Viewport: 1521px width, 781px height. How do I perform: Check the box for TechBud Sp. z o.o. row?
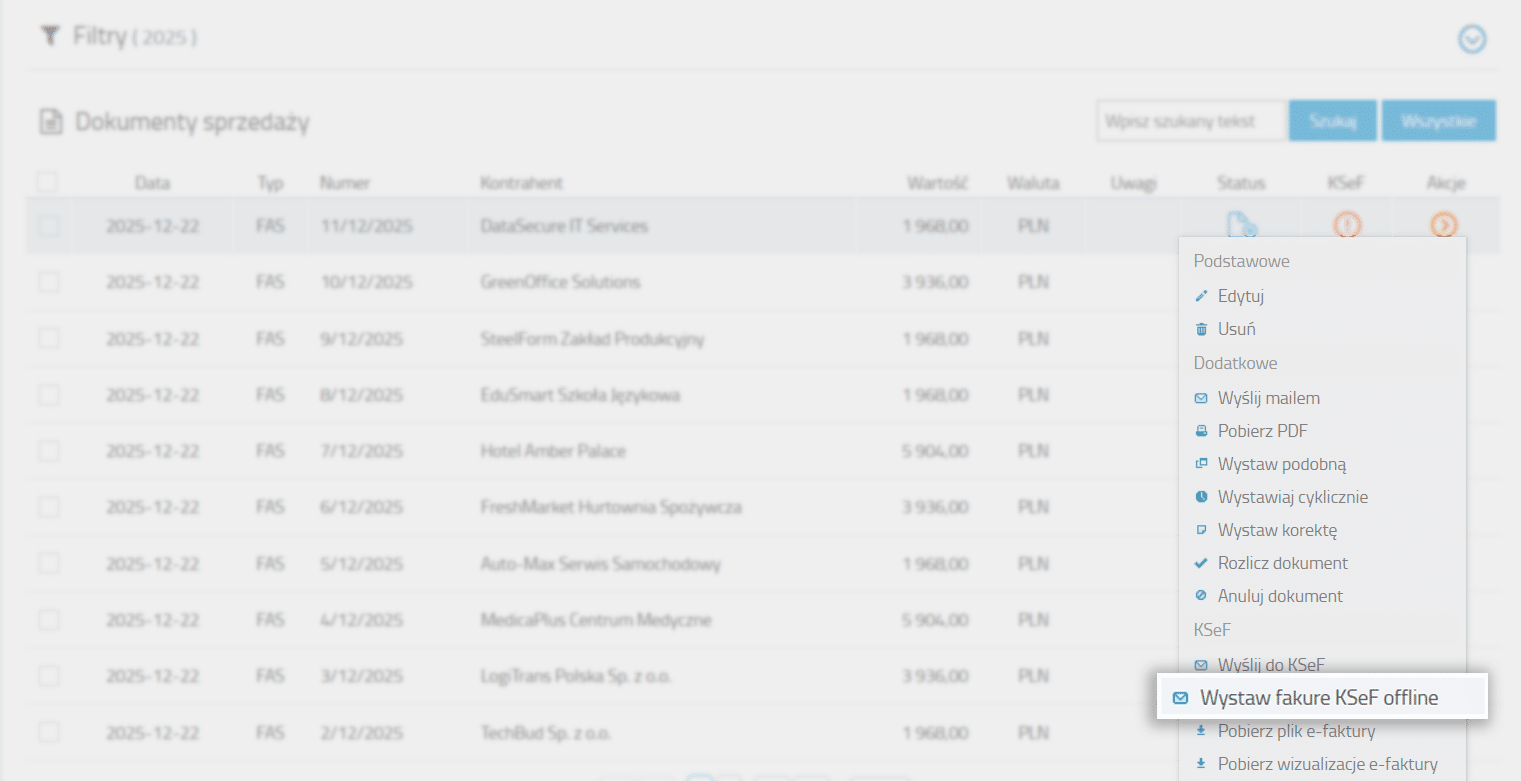[x=48, y=733]
